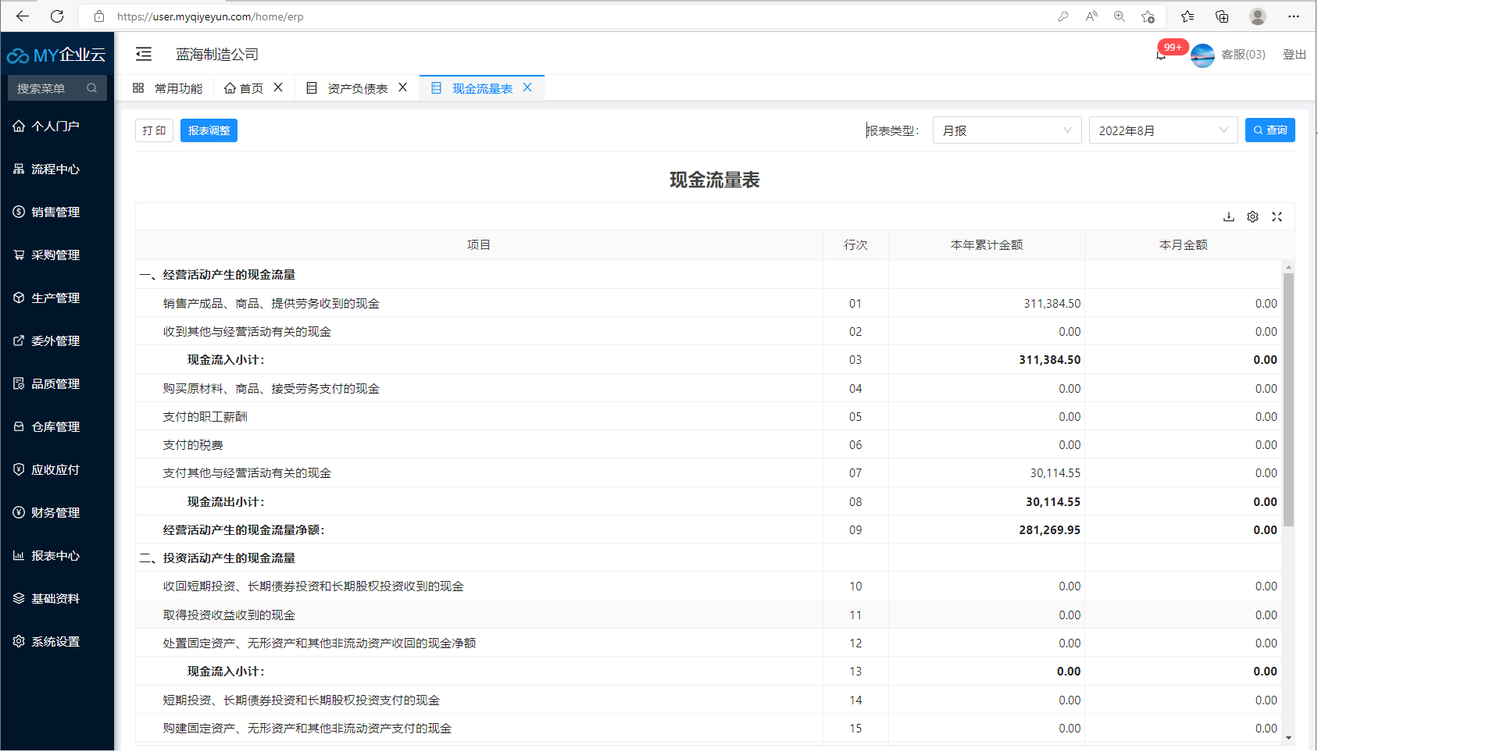
Task: Open the table column settings gear
Action: coord(1253,217)
